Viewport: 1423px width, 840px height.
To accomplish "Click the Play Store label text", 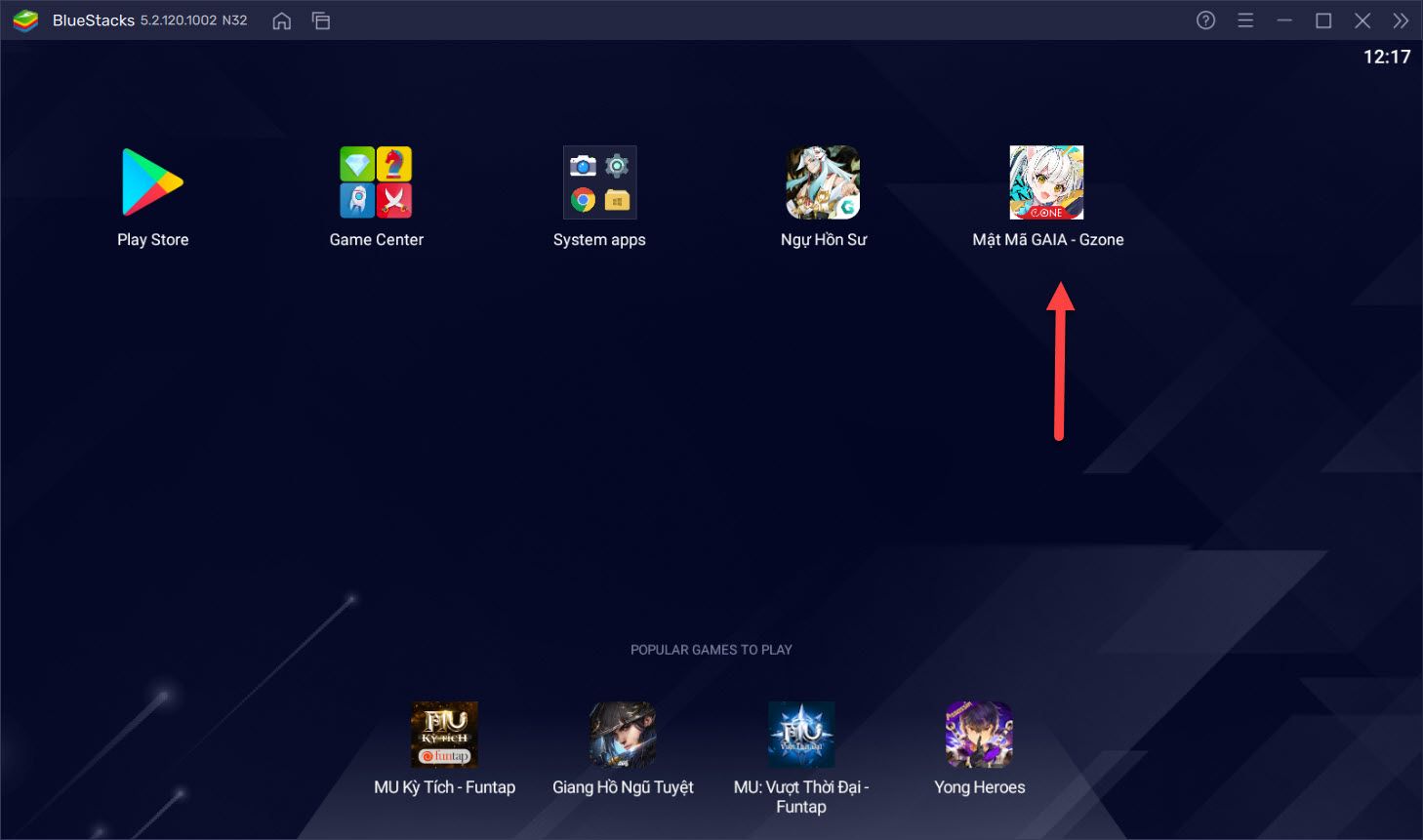I will click(x=153, y=240).
